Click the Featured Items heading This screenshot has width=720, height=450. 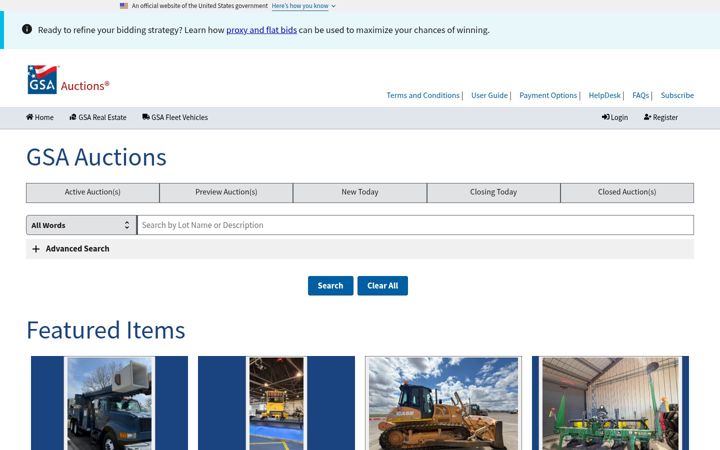106,330
